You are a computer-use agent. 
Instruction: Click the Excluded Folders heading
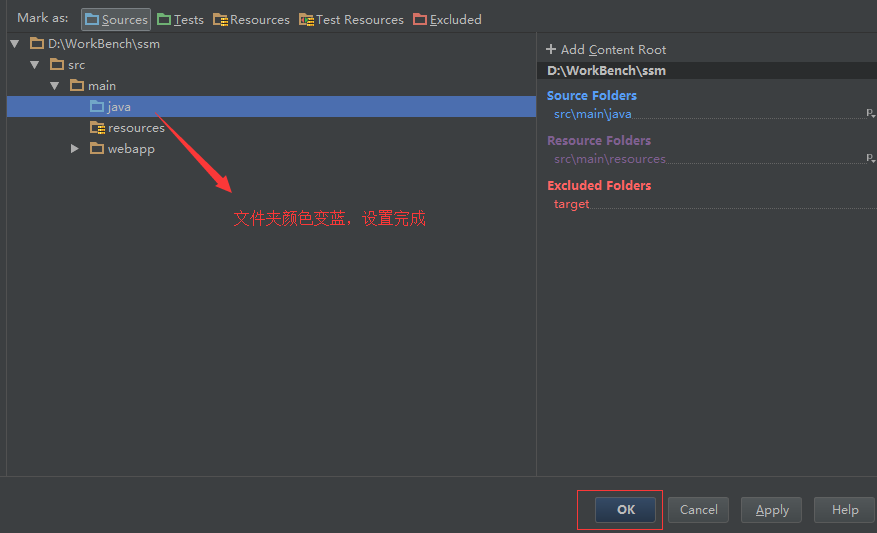pyautogui.click(x=599, y=185)
